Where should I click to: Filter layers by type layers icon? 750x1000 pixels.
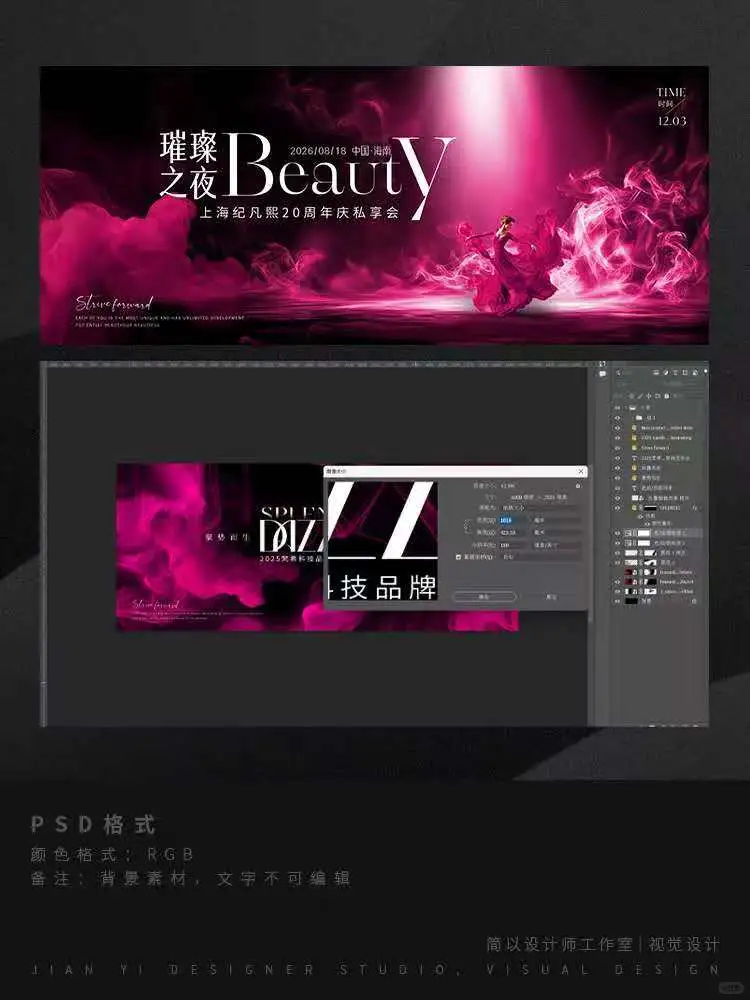(675, 372)
